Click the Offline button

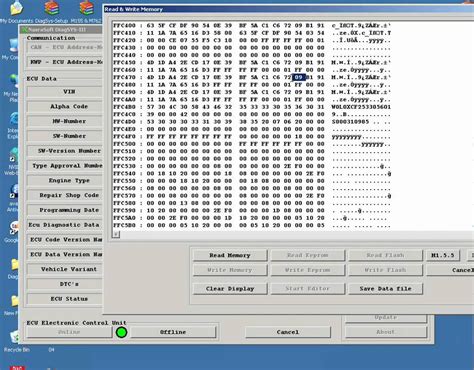point(173,332)
